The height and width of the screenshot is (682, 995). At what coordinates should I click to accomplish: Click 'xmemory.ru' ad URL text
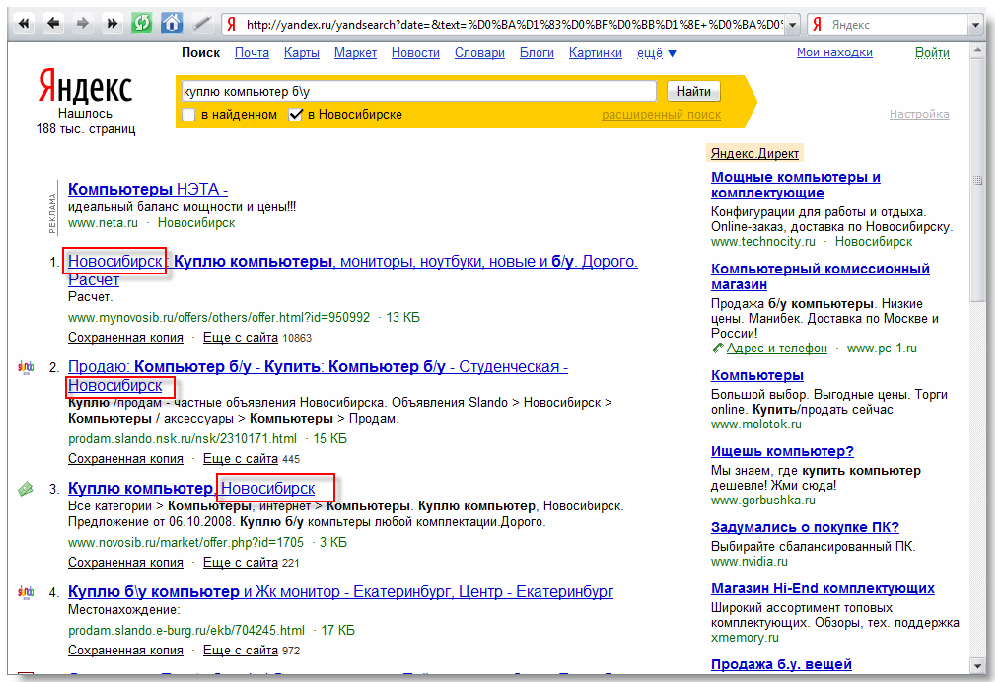click(x=744, y=638)
